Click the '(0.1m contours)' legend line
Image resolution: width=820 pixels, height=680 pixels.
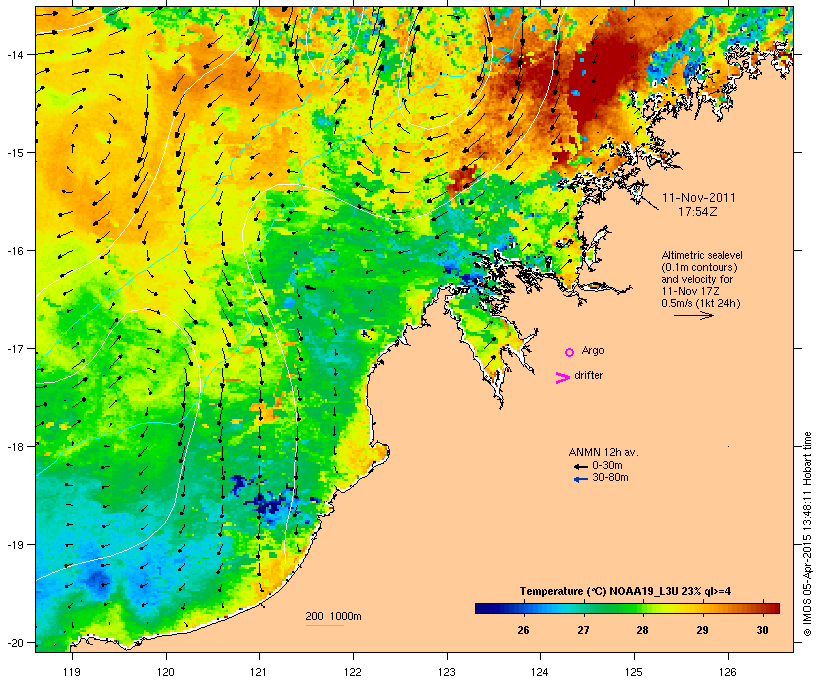coord(699,267)
